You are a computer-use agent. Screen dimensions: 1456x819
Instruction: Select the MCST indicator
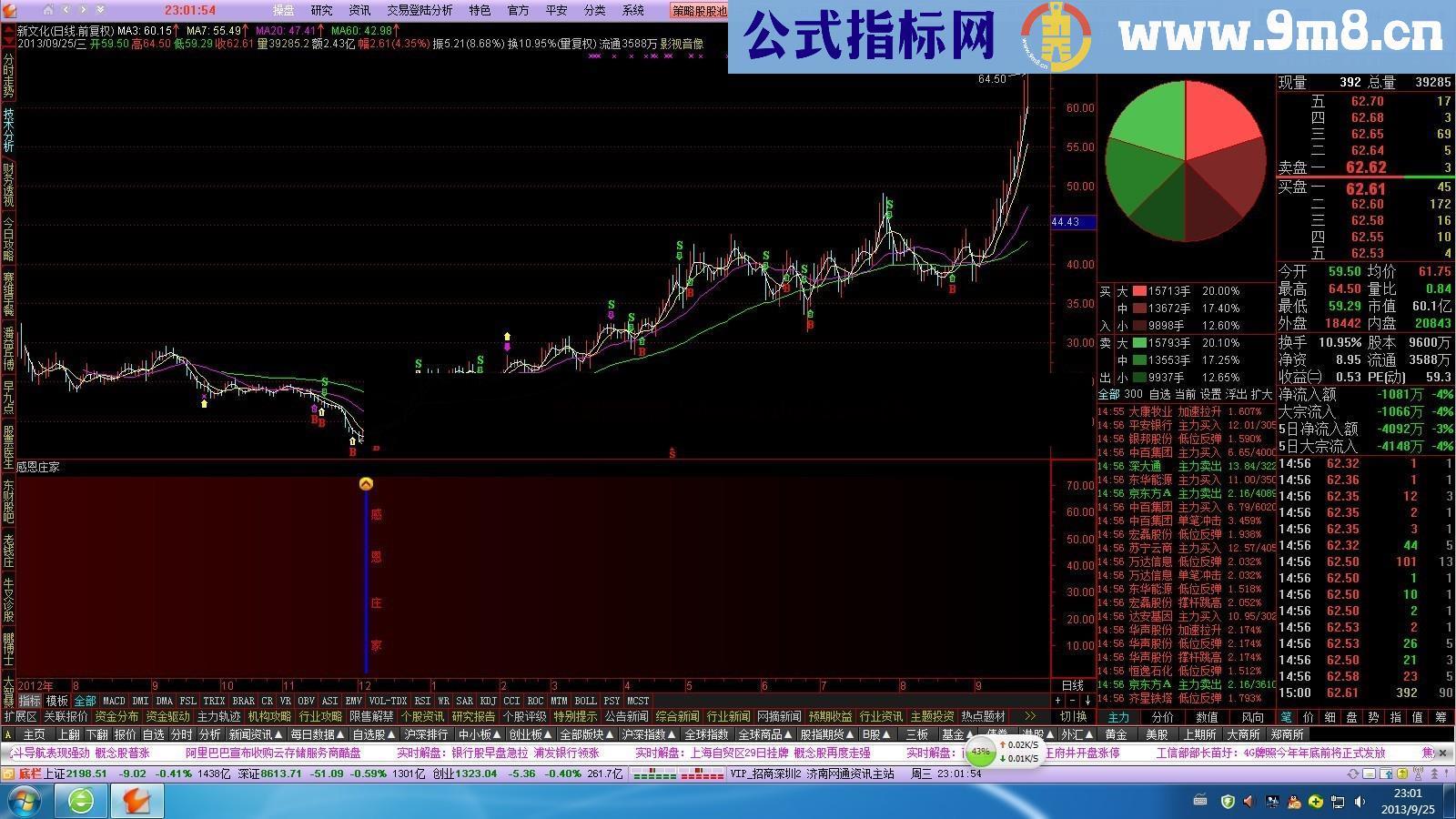638,701
